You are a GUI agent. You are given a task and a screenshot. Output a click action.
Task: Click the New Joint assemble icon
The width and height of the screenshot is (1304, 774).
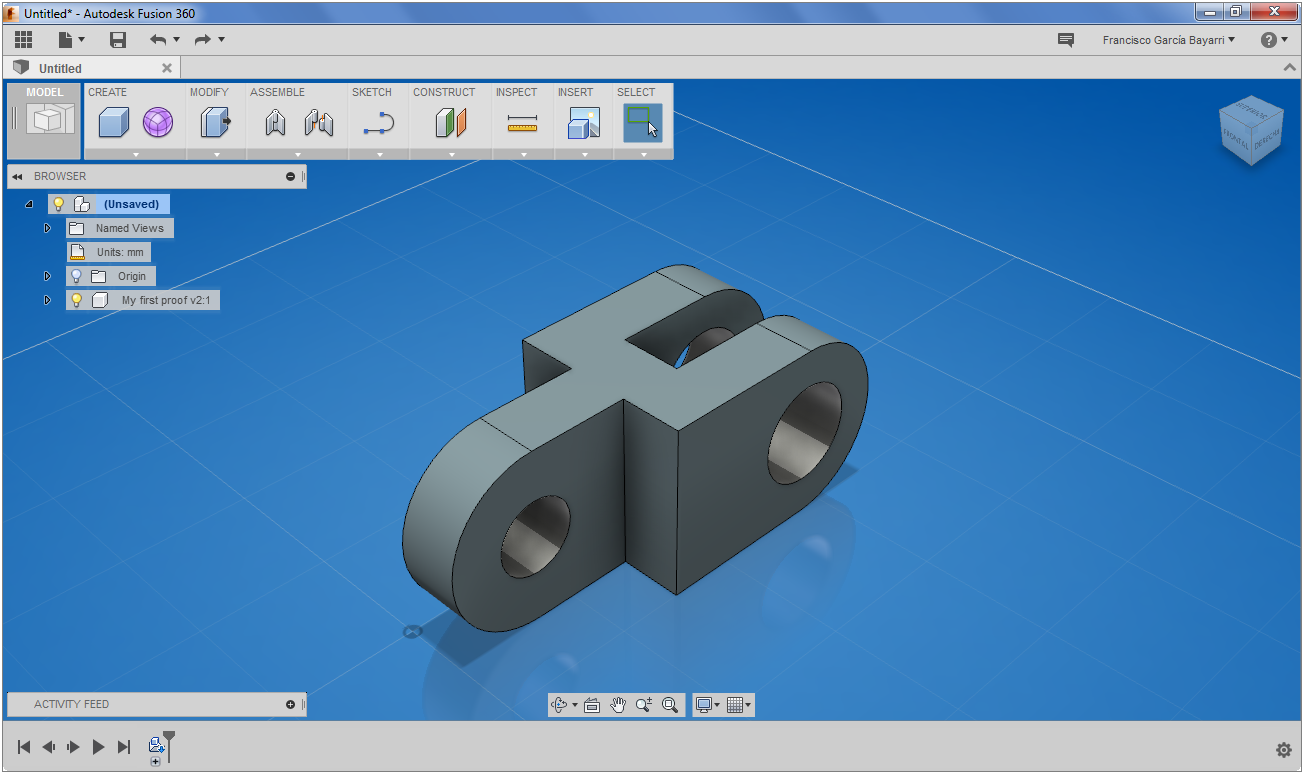coord(276,123)
